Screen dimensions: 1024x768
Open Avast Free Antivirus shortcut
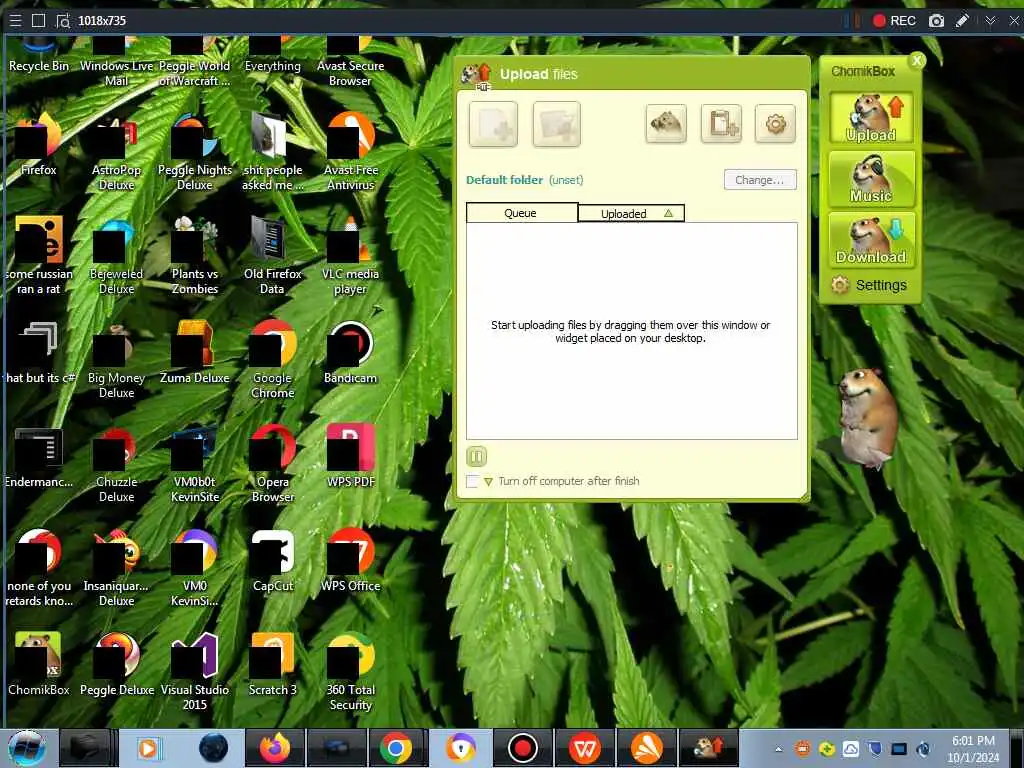click(351, 152)
